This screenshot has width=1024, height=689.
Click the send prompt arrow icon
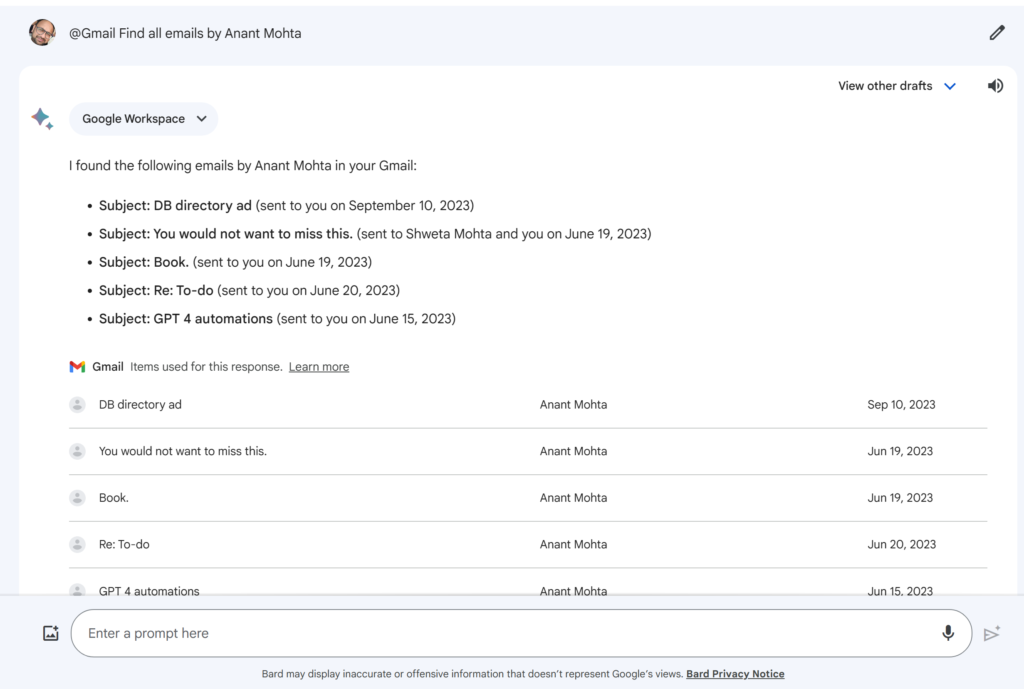coord(992,633)
